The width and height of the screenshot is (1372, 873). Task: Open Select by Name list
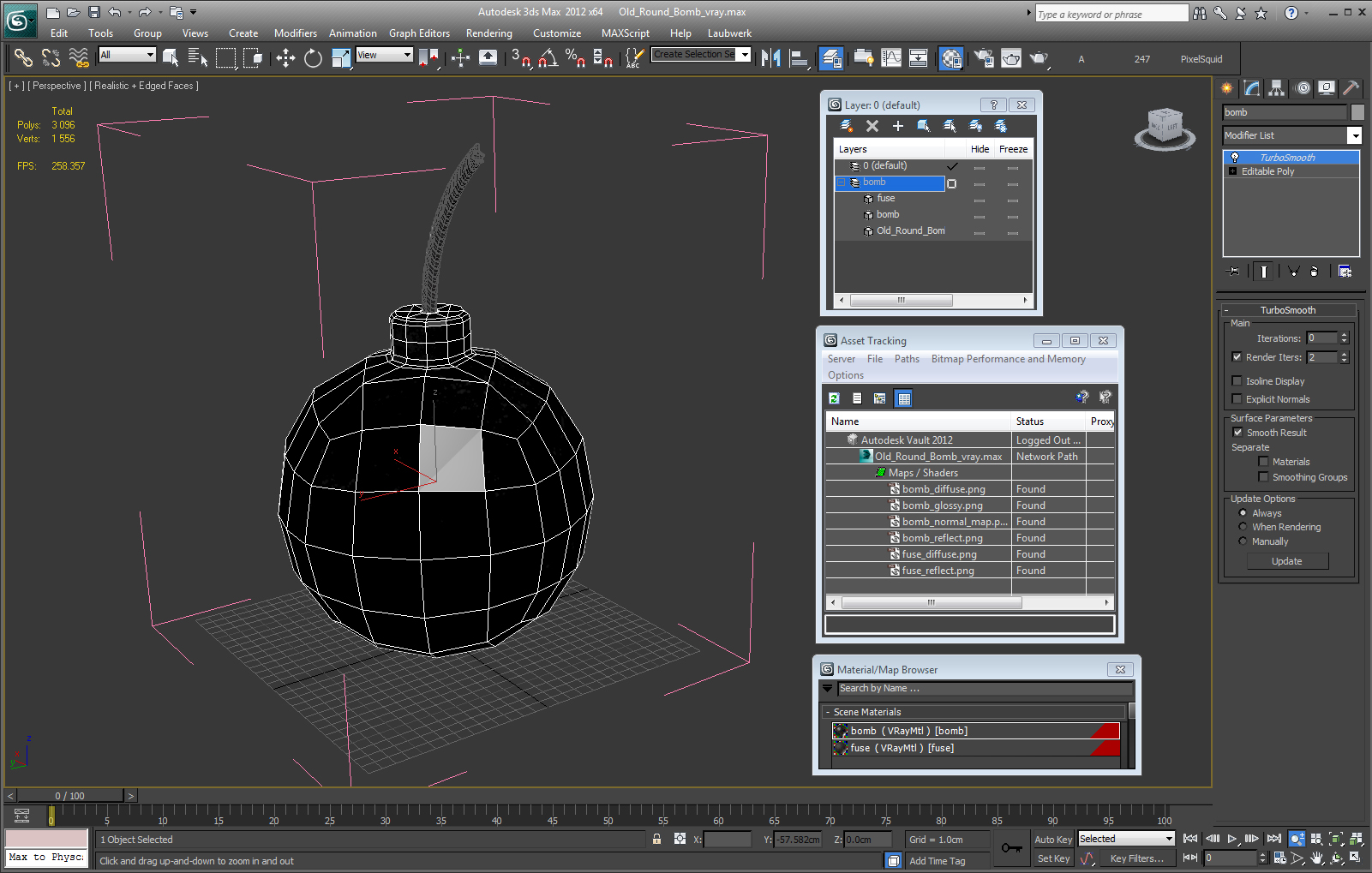pos(198,58)
